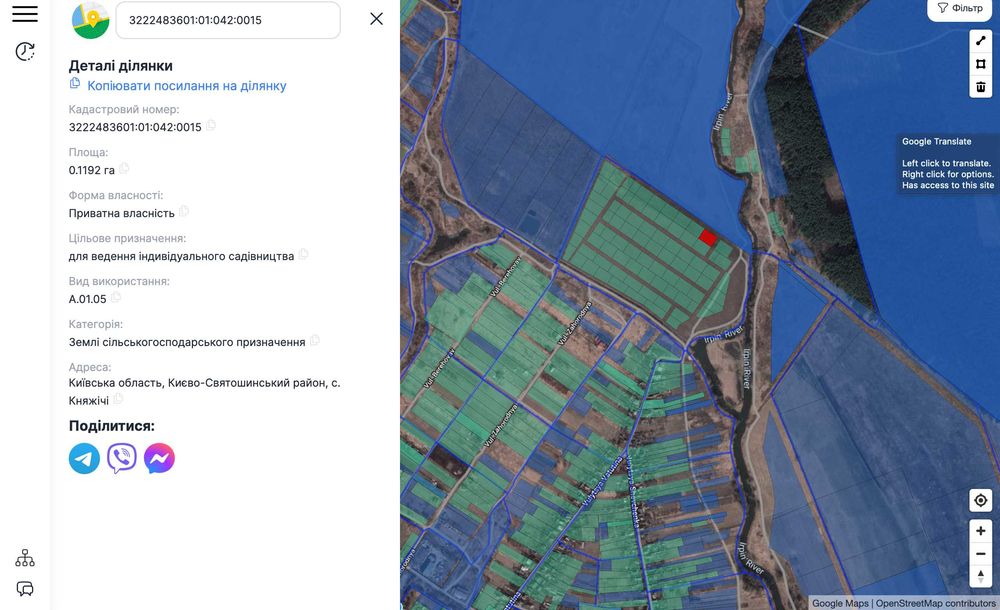Screen dimensions: 1000x610
Task: Click the 'Поділитися:' heading
Action: pos(112,426)
